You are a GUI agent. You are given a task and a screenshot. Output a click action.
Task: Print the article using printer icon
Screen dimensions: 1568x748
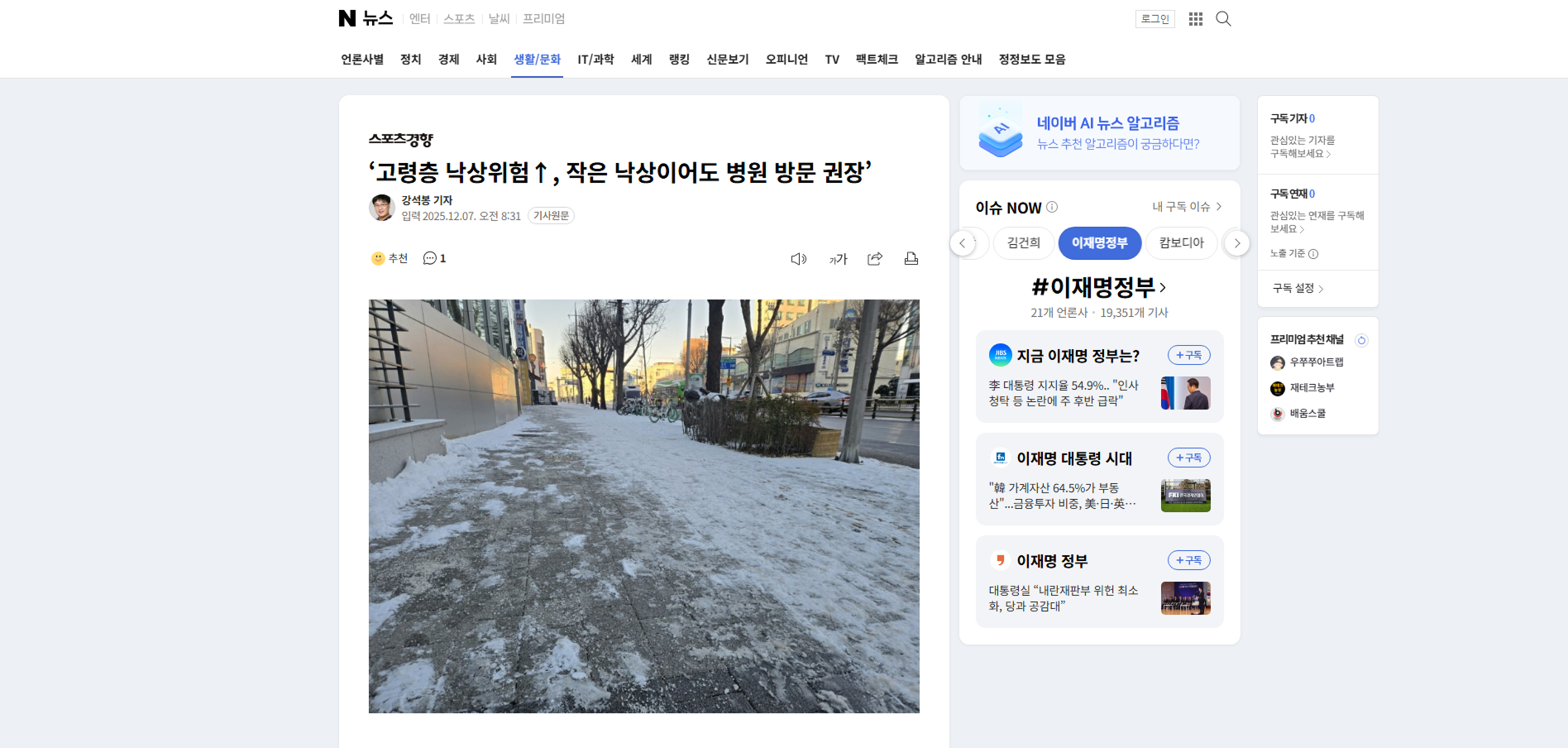(x=911, y=259)
